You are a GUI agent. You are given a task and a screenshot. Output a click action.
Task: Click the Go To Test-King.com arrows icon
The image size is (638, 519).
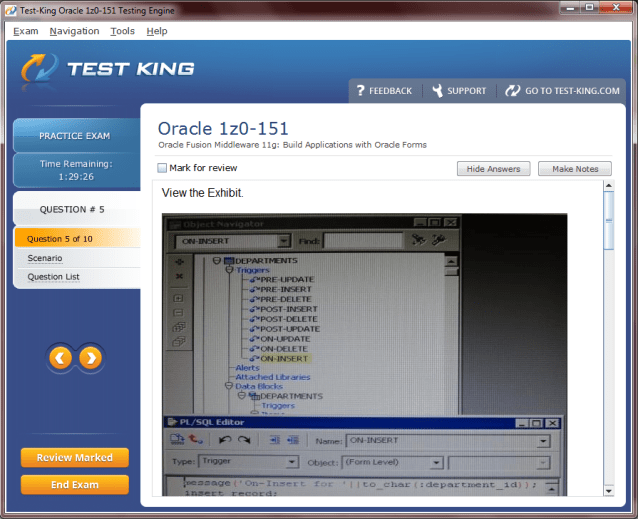point(513,91)
